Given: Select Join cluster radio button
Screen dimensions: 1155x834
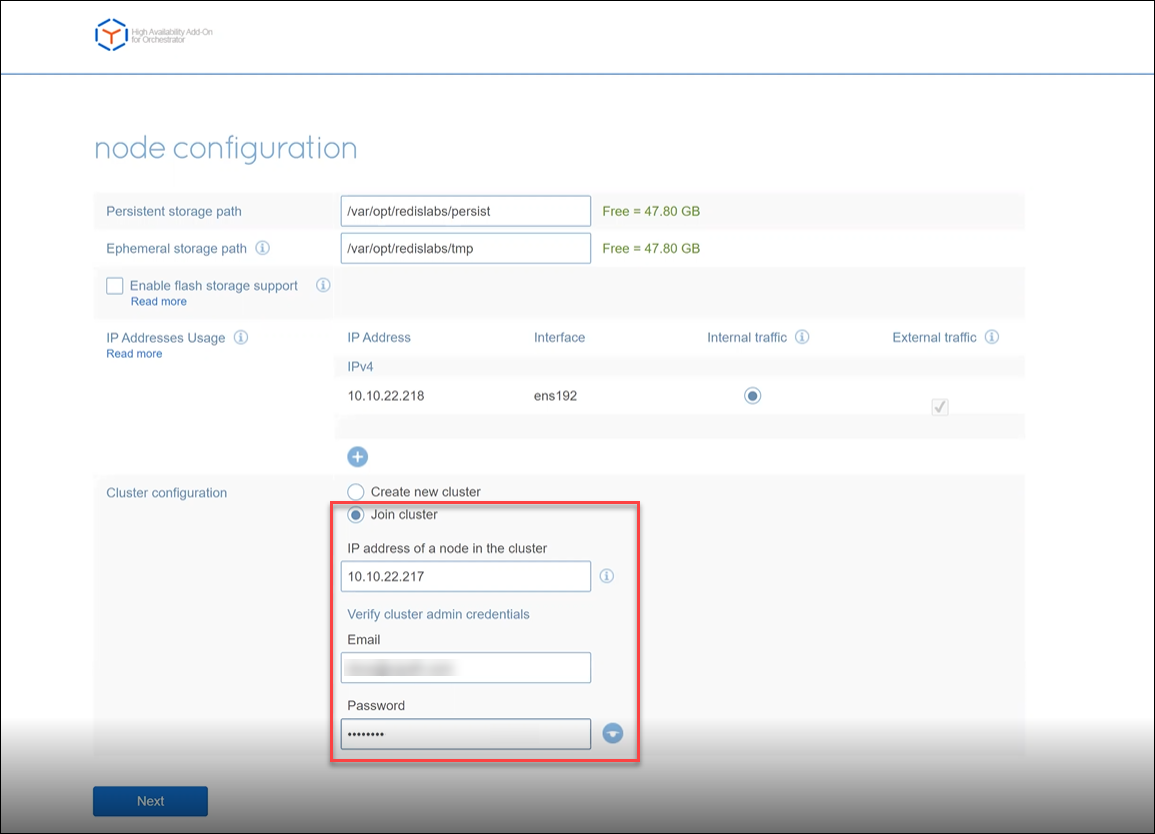Looking at the screenshot, I should pos(355,515).
